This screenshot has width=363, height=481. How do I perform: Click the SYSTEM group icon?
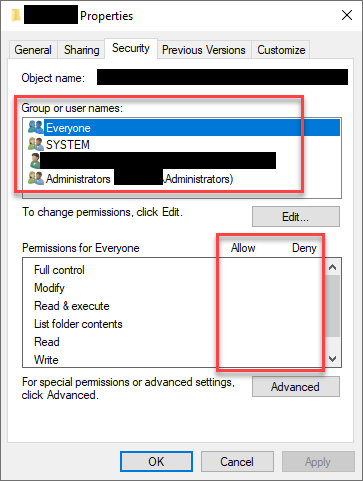(36, 144)
